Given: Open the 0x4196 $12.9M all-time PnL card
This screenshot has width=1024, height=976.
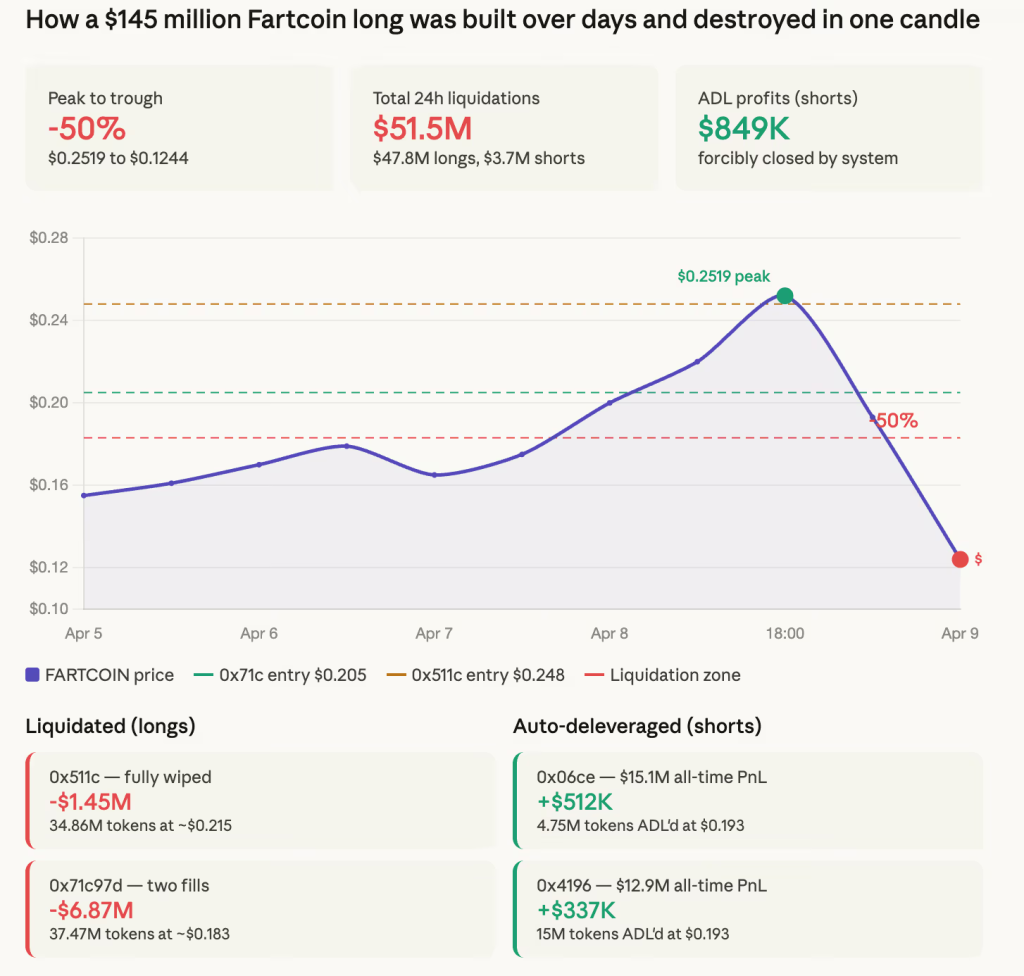Looking at the screenshot, I should pos(747,908).
